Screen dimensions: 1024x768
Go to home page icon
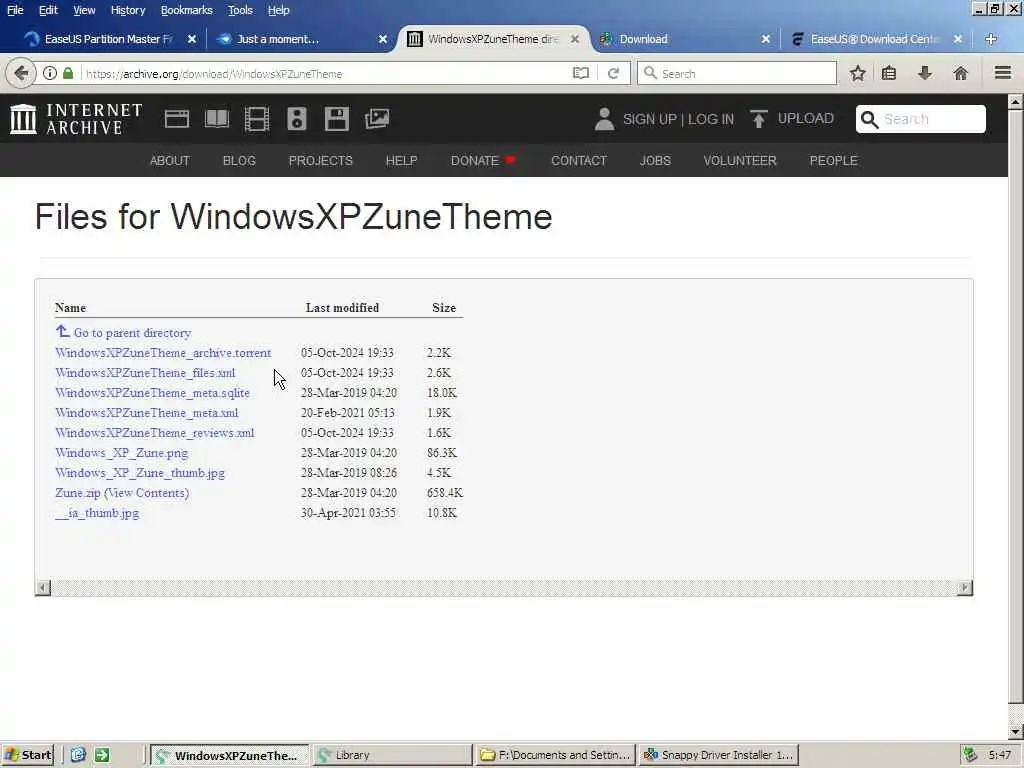[961, 73]
